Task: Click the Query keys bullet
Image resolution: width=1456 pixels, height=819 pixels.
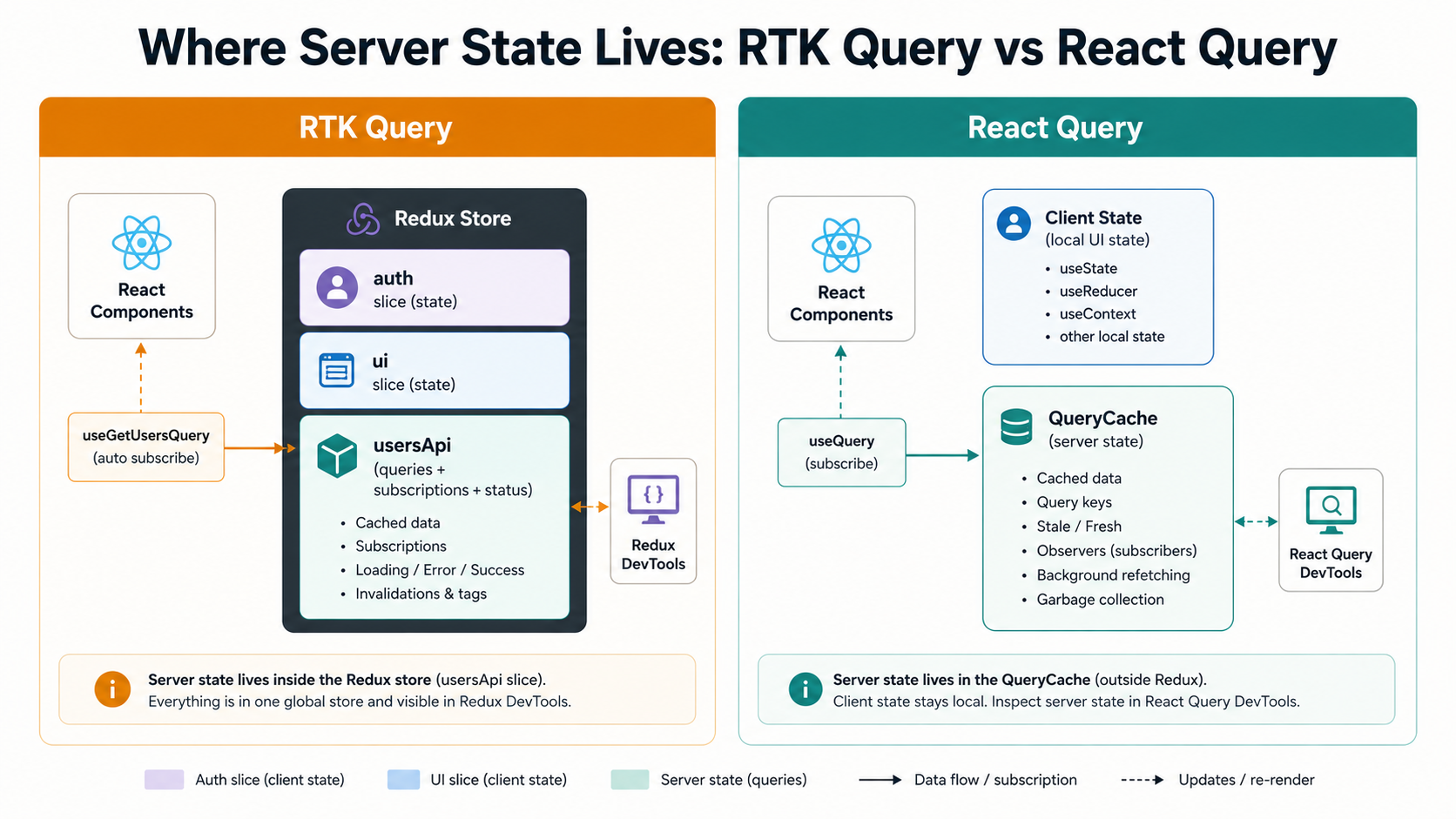Action: [1074, 502]
